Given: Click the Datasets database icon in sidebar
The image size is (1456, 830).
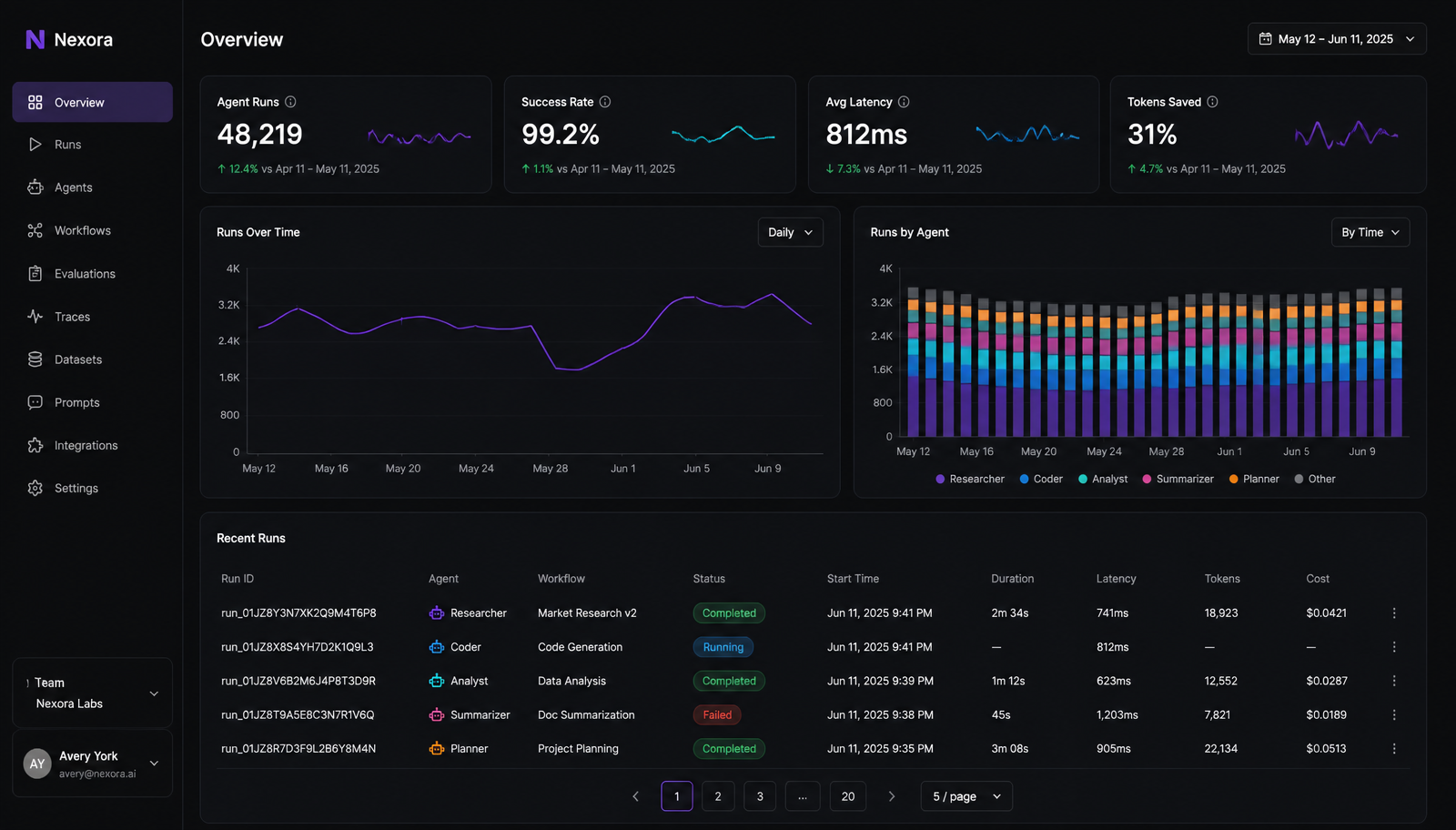Looking at the screenshot, I should pyautogui.click(x=35, y=359).
